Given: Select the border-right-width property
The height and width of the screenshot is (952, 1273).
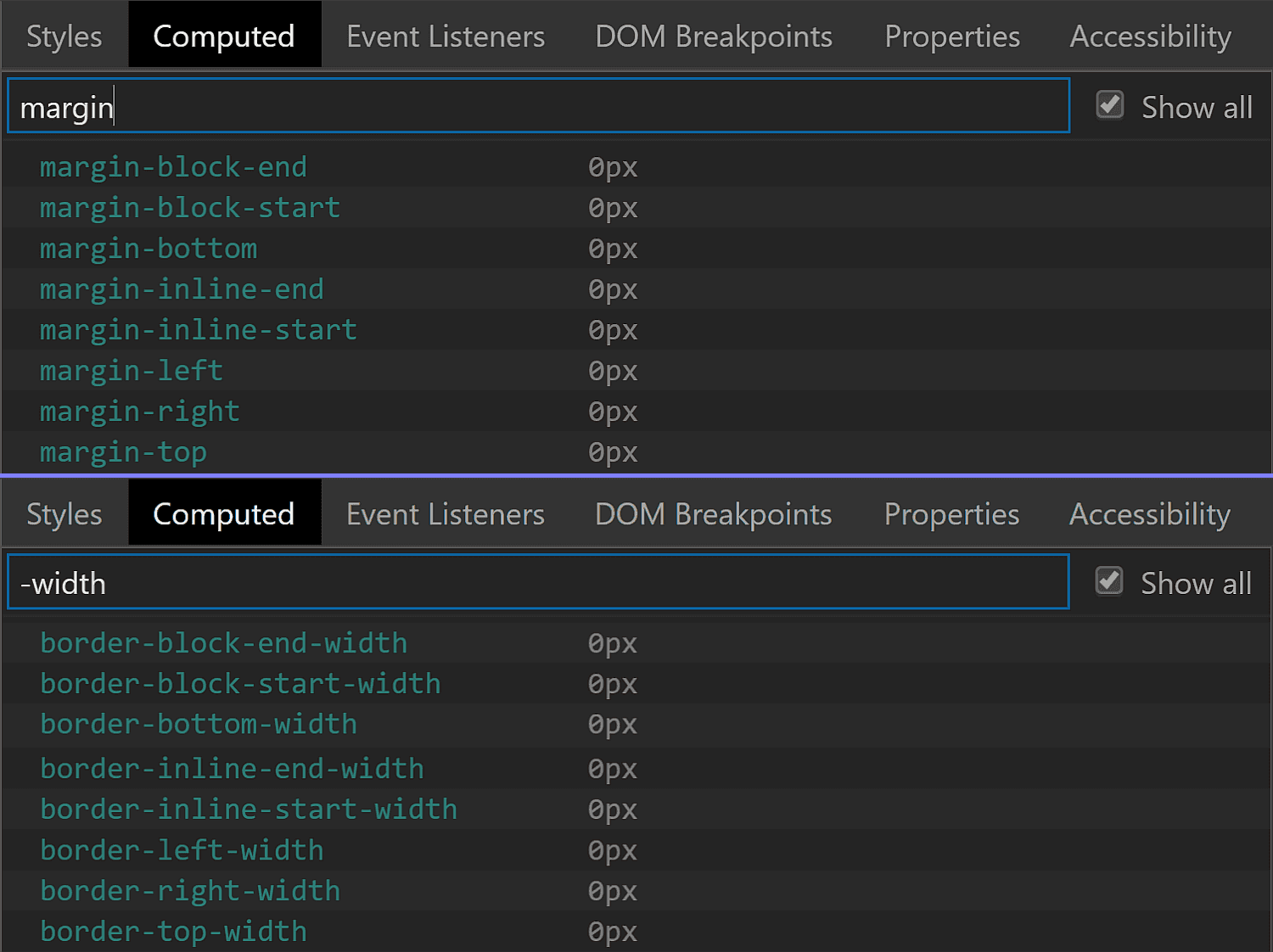Looking at the screenshot, I should click(190, 891).
